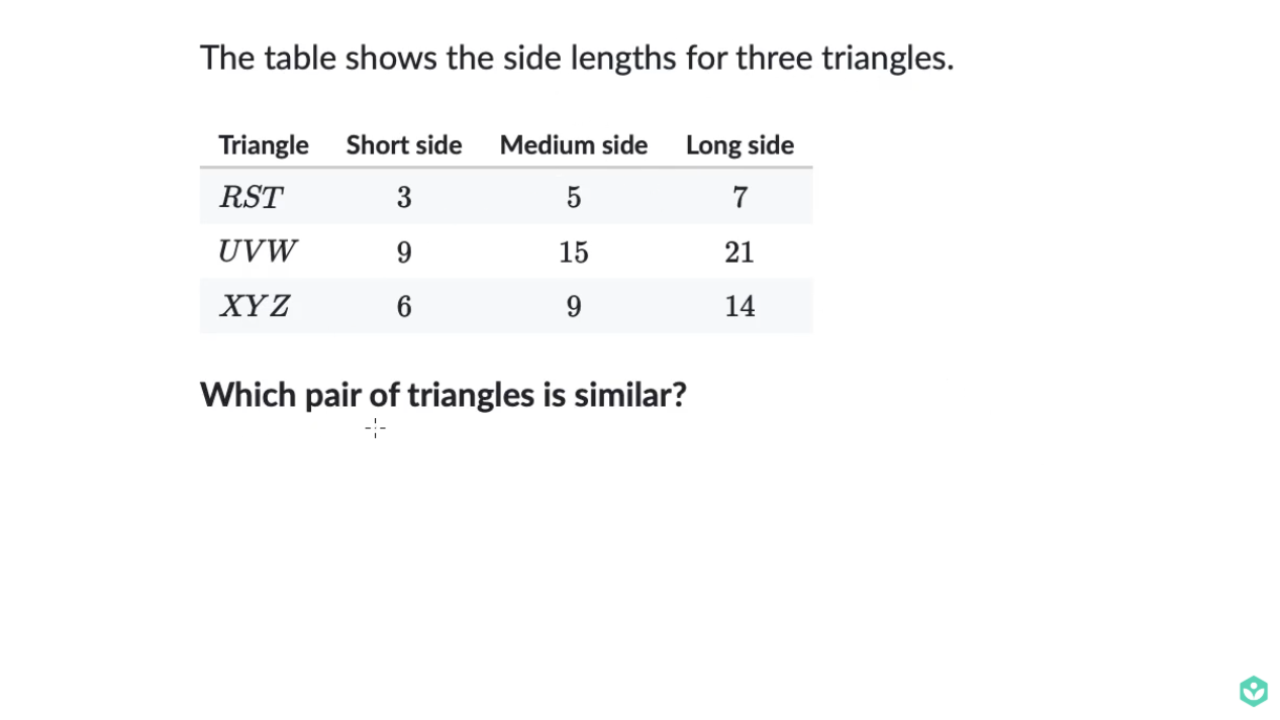Click the word 'similar' in the question
The height and width of the screenshot is (720, 1280).
[x=624, y=394]
